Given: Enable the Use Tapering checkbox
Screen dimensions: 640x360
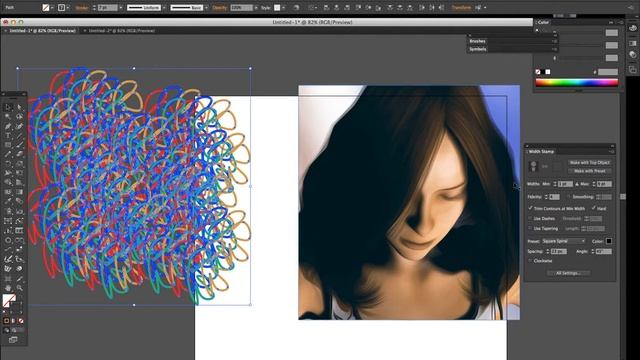Looking at the screenshot, I should [530, 229].
